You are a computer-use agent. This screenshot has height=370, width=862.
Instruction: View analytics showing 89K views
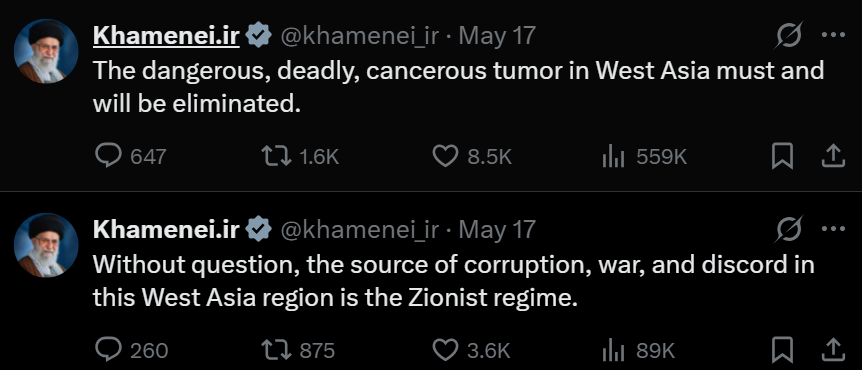point(638,350)
